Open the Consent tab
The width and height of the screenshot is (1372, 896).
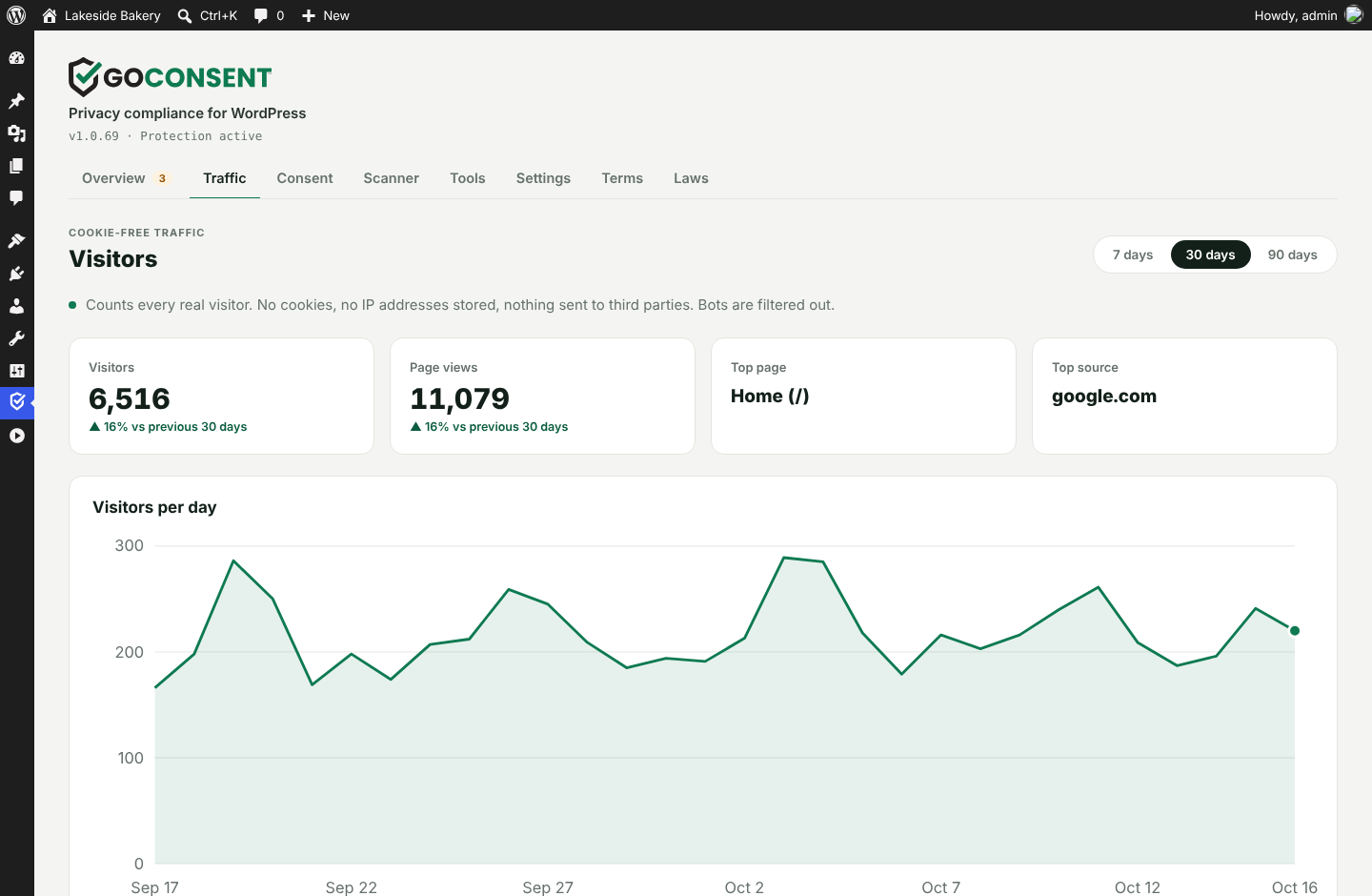click(x=305, y=178)
